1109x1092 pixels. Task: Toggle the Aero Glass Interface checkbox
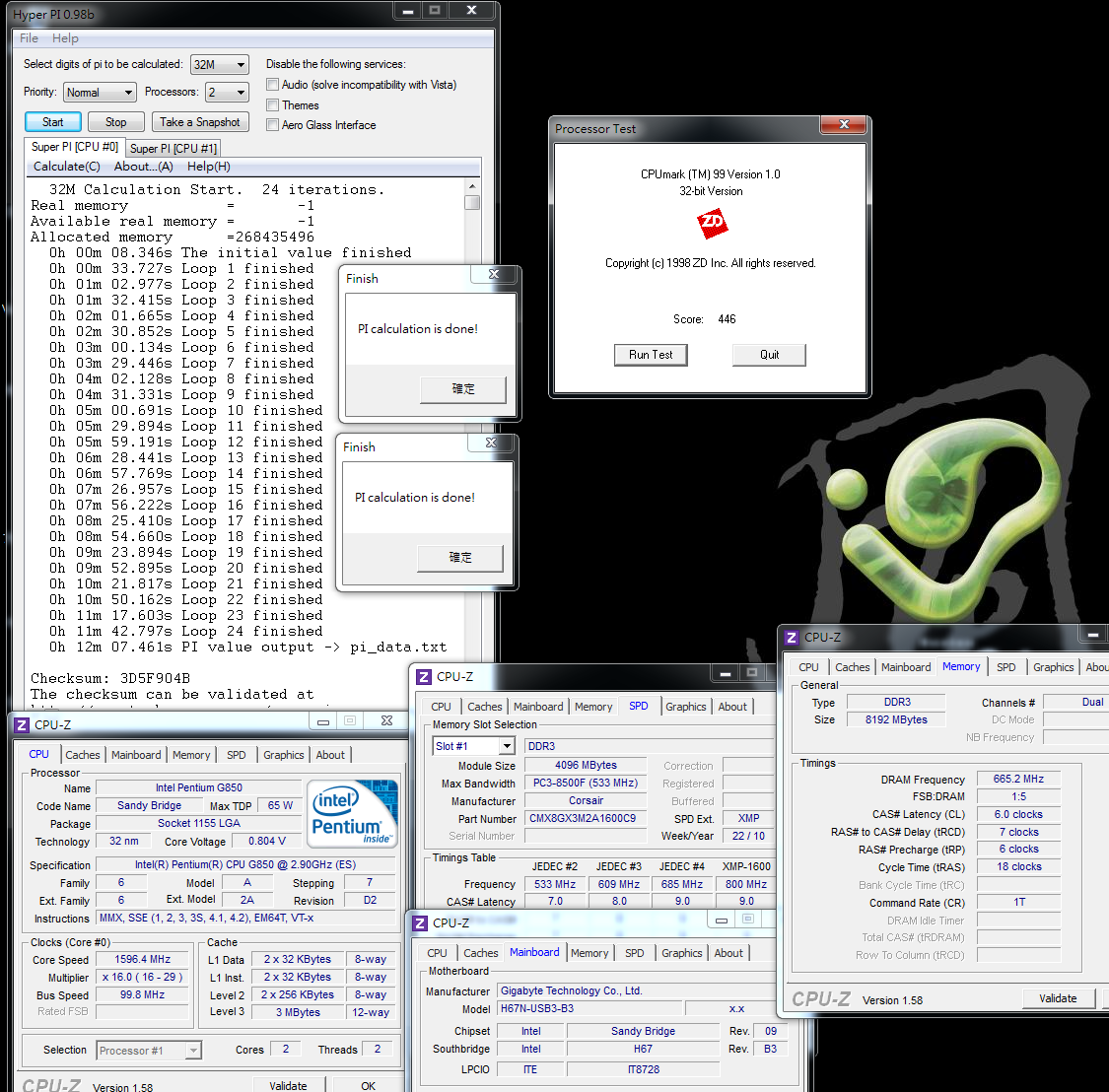pos(272,125)
